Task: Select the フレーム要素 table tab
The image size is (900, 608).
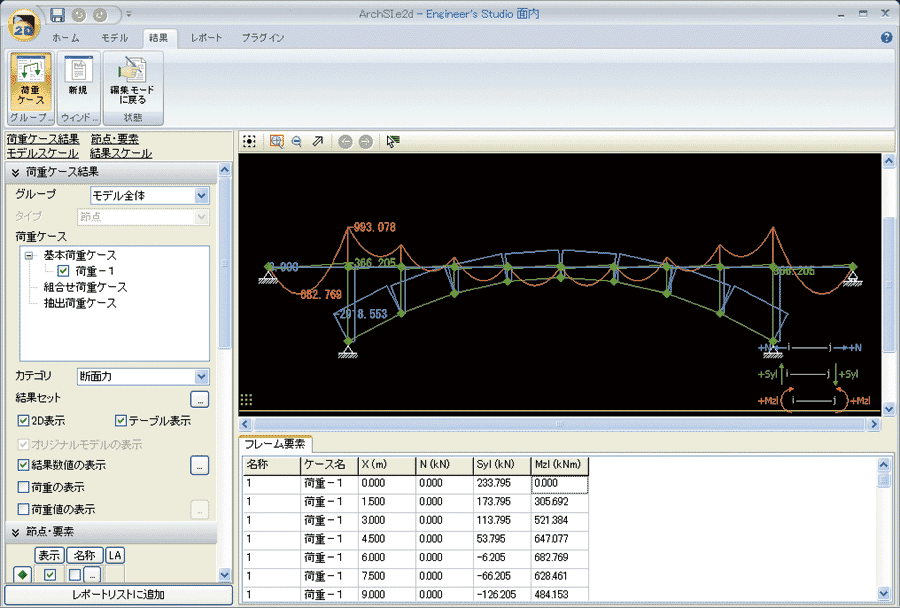Action: pos(275,444)
